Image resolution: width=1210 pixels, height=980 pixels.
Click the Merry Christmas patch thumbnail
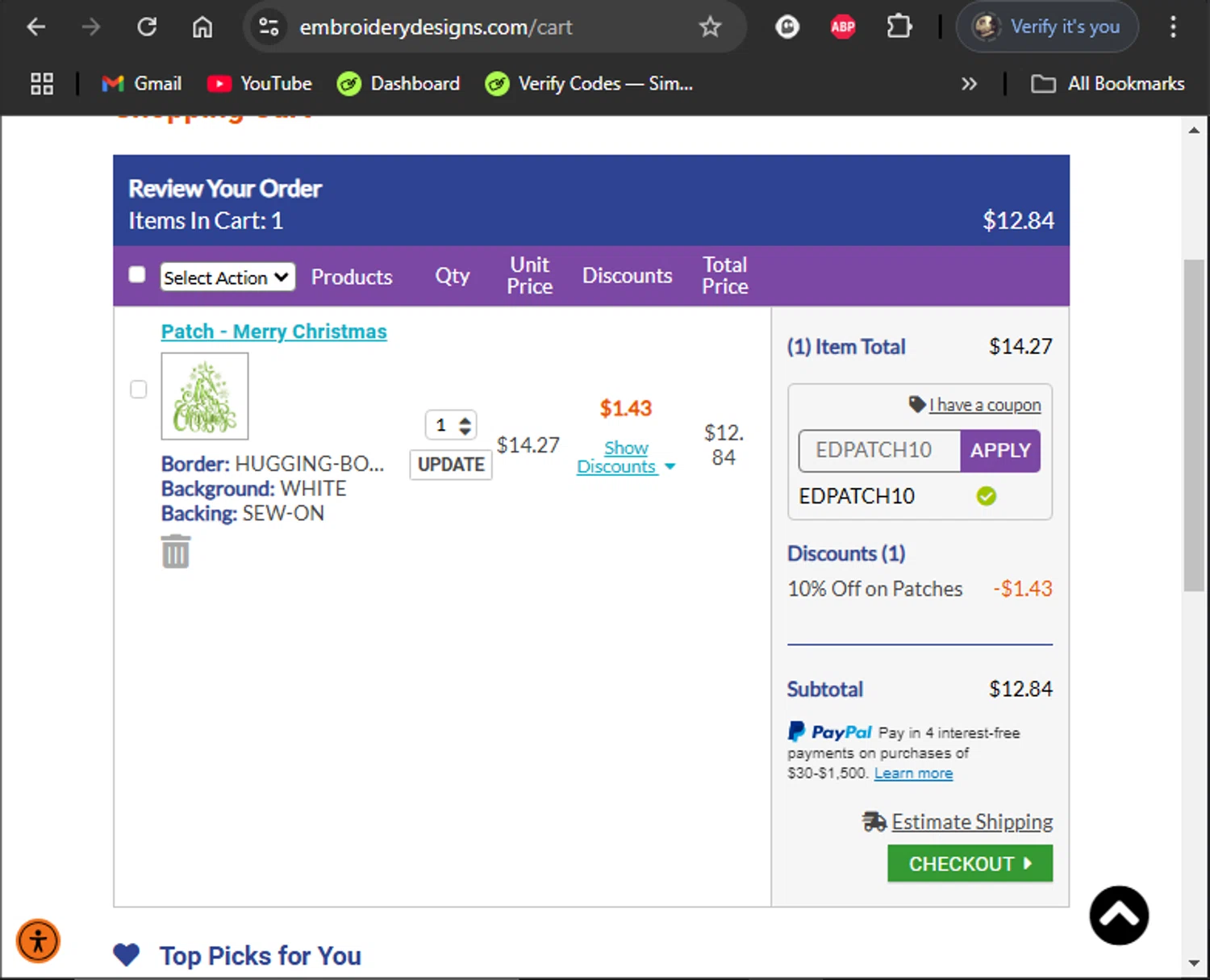coord(205,396)
